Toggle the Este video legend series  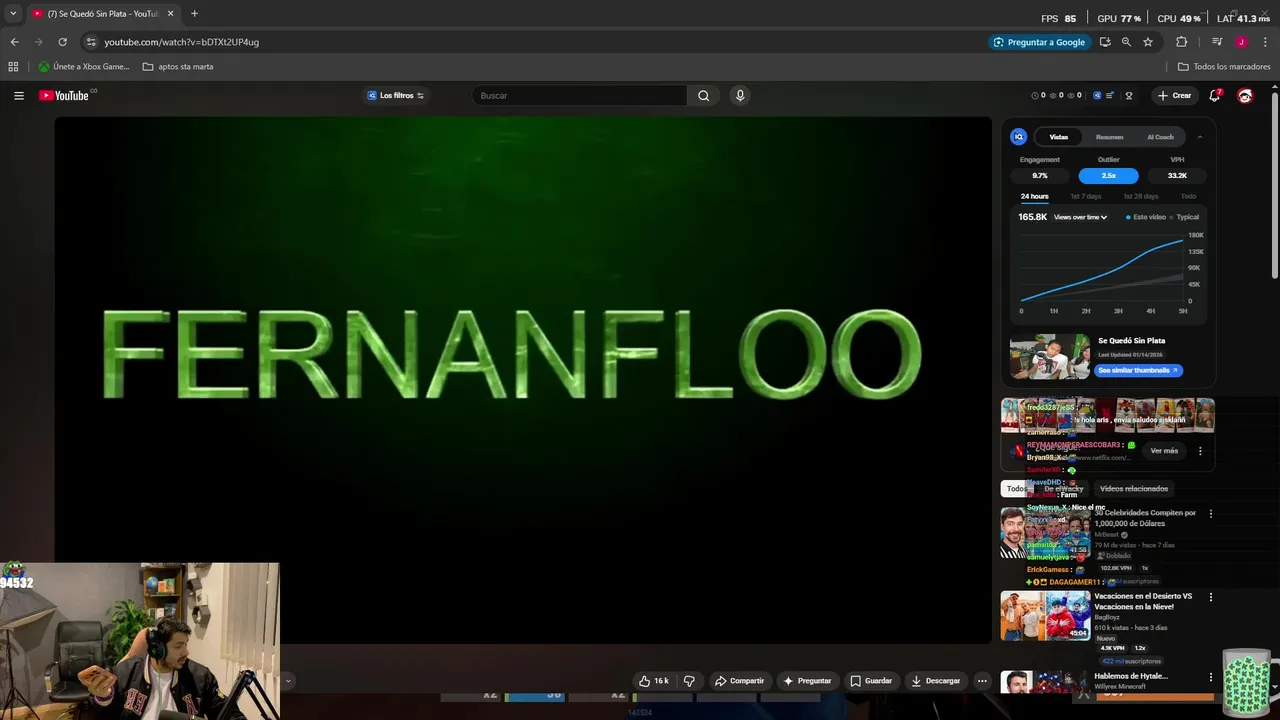point(1146,217)
